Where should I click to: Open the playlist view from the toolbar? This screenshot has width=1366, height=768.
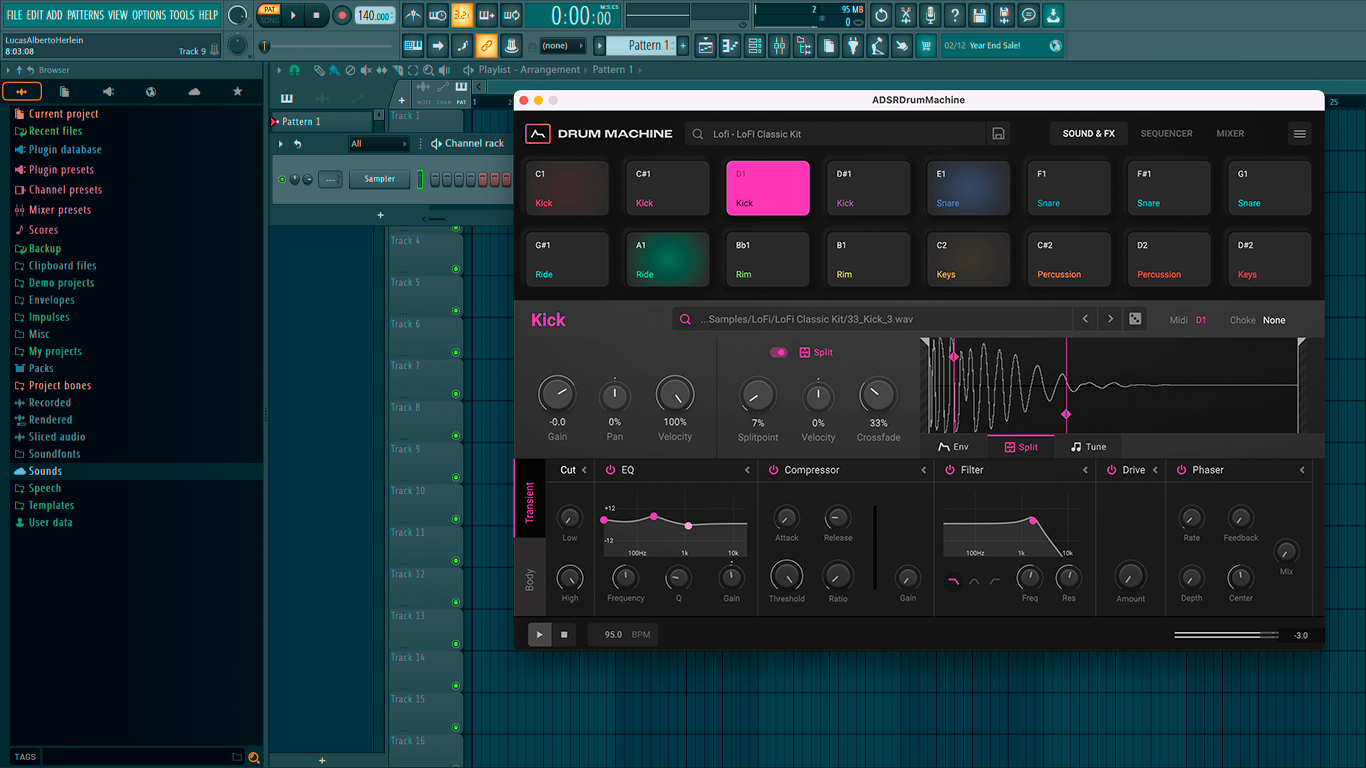[x=705, y=46]
